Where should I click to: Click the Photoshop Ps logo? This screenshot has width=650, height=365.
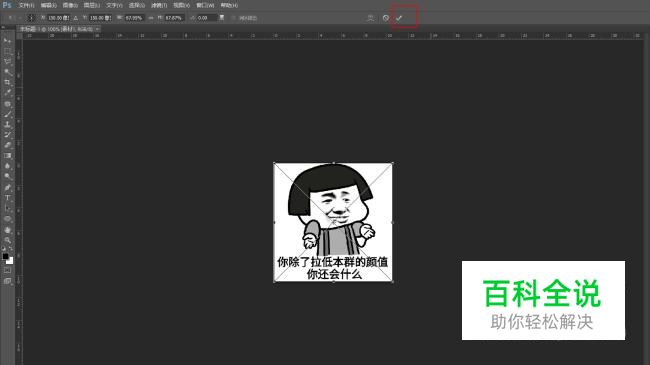[7, 5]
